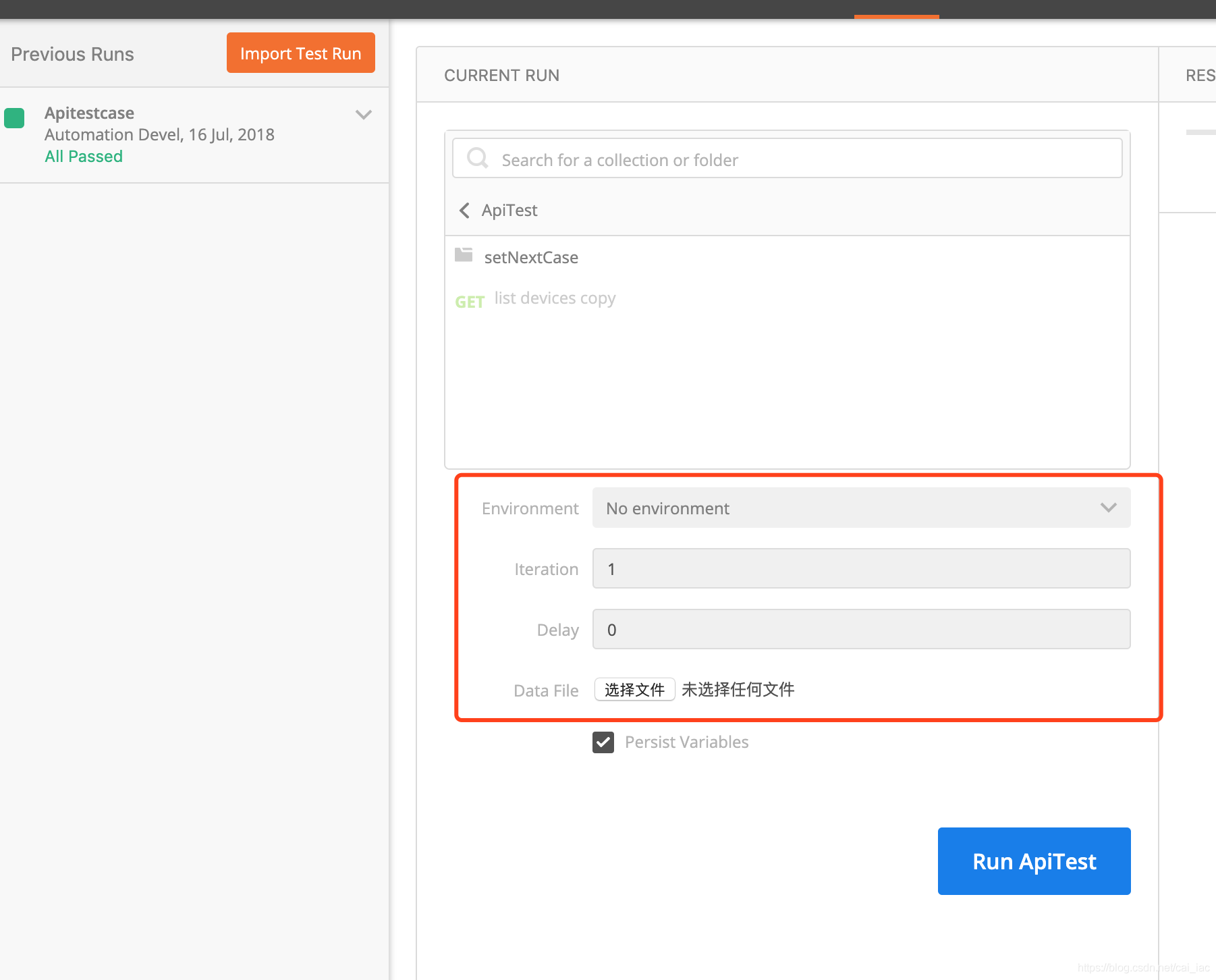
Task: Click the search magnifier icon
Action: point(477,158)
